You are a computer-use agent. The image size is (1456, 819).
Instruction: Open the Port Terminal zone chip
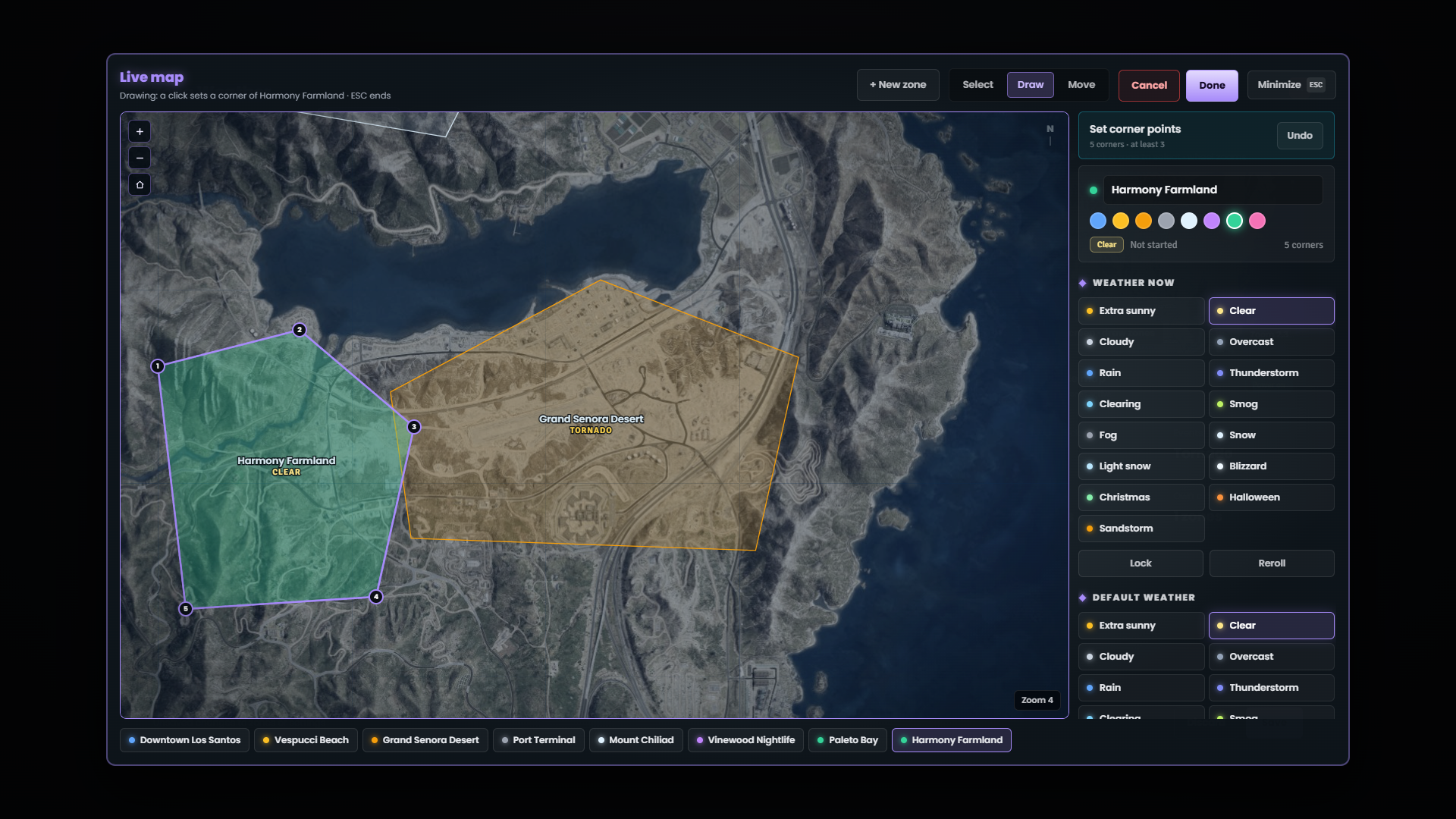538,740
